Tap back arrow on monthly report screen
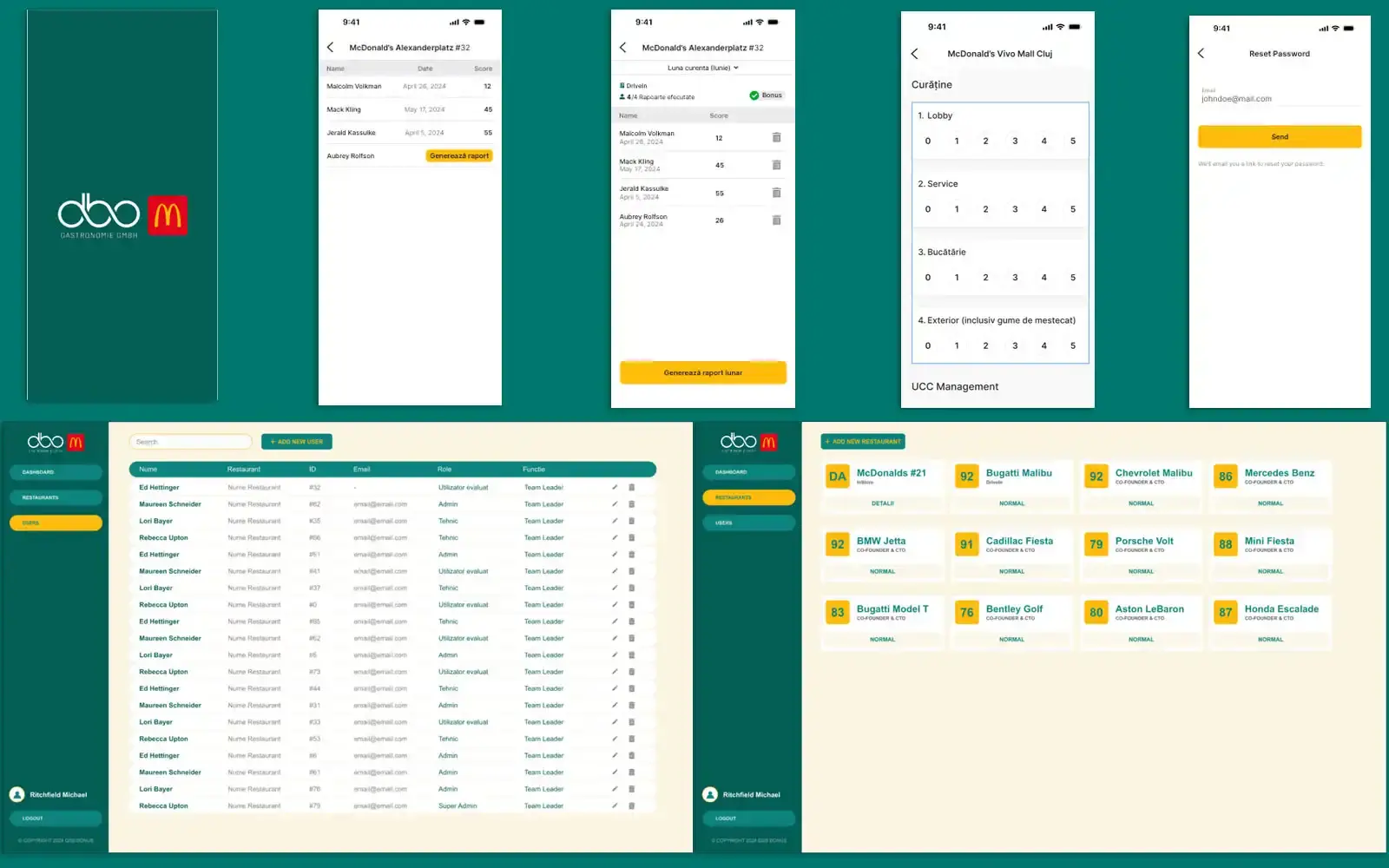Image resolution: width=1389 pixels, height=868 pixels. coord(622,48)
